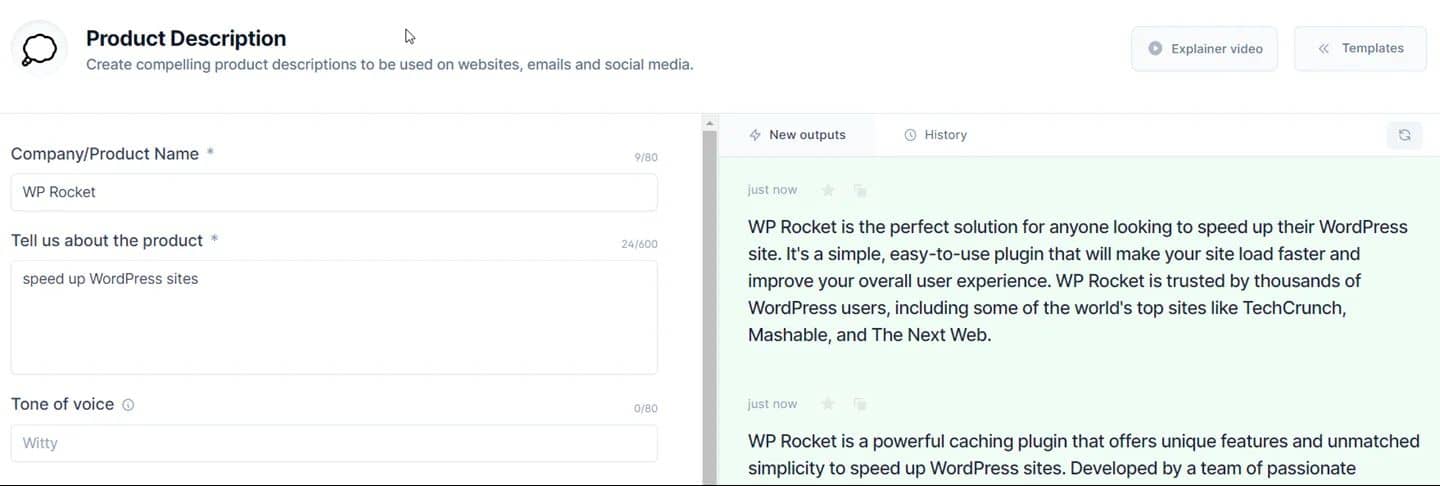Screen dimensions: 1440x486
Task: Click the form panel scrollbar up arrow
Action: tap(710, 124)
